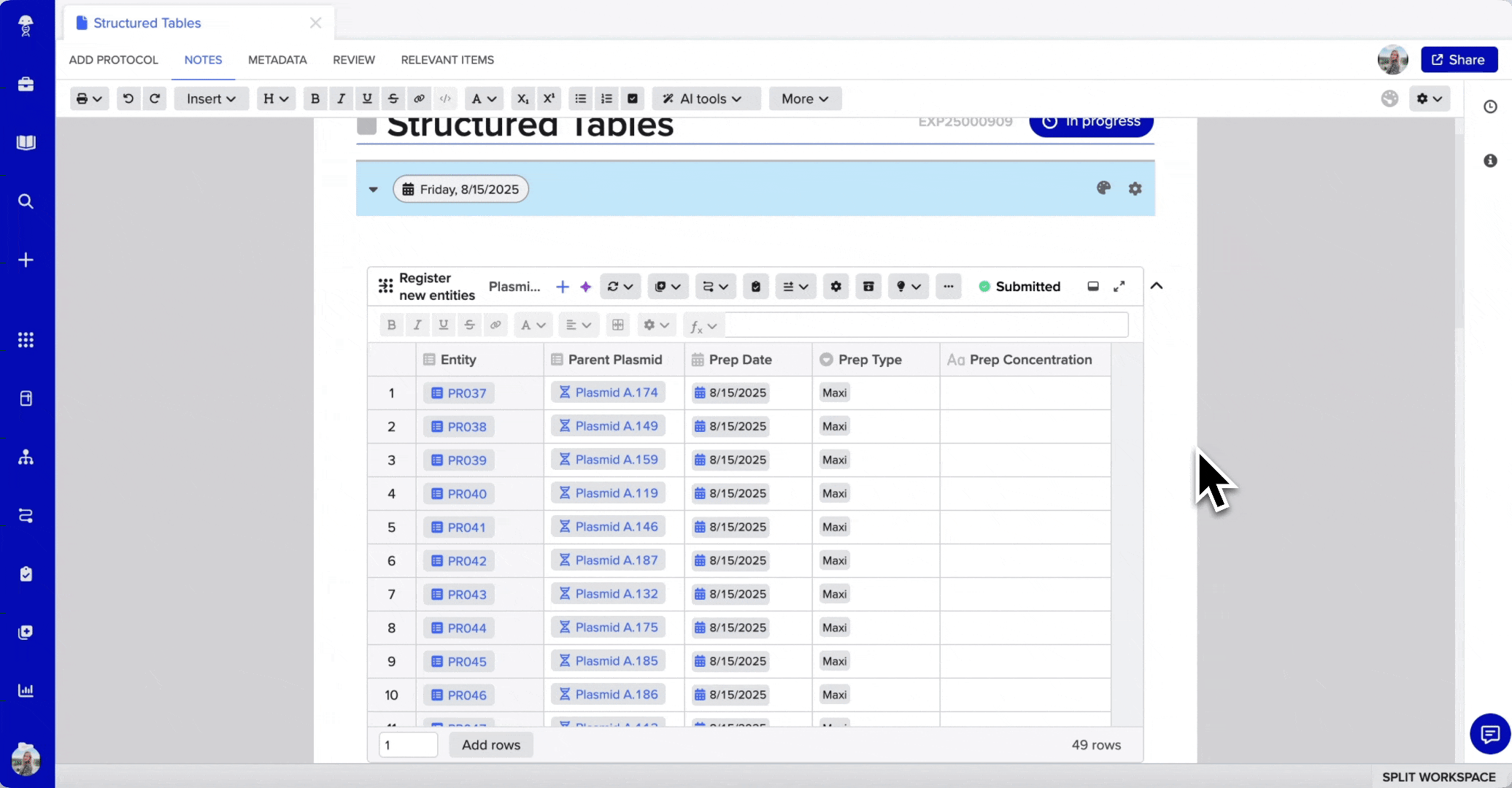Select the notebook icon in the left sidebar

pos(26,142)
